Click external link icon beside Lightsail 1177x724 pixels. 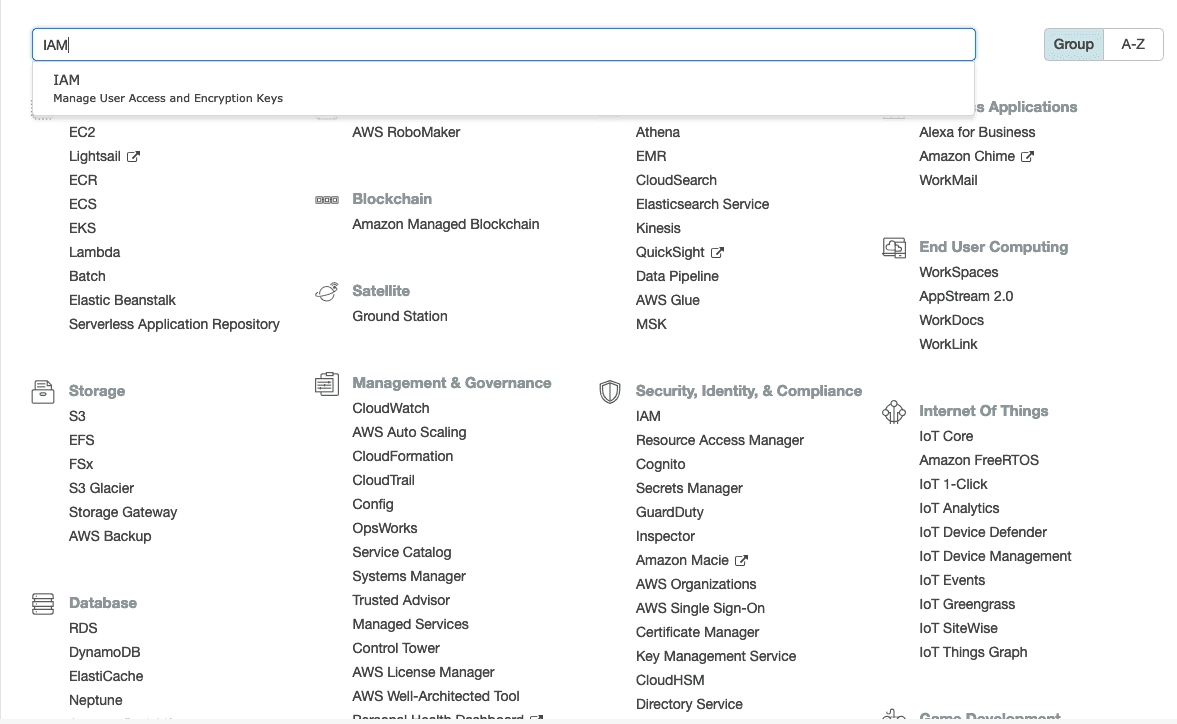tap(133, 157)
